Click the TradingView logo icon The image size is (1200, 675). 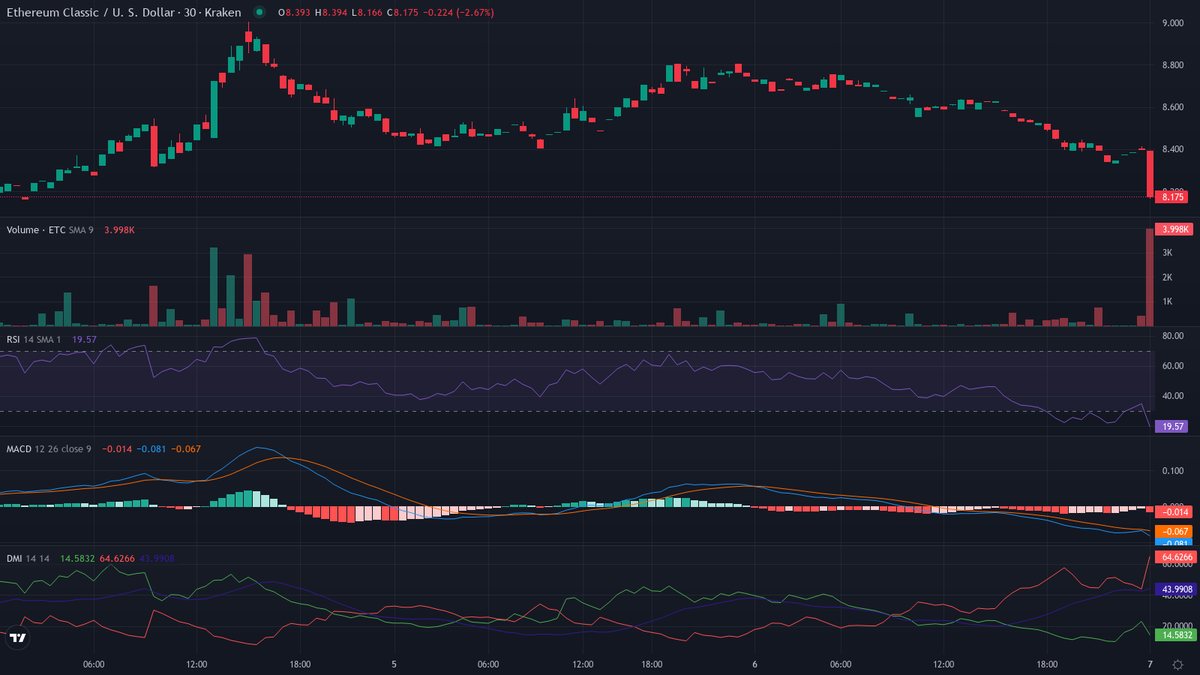17,637
